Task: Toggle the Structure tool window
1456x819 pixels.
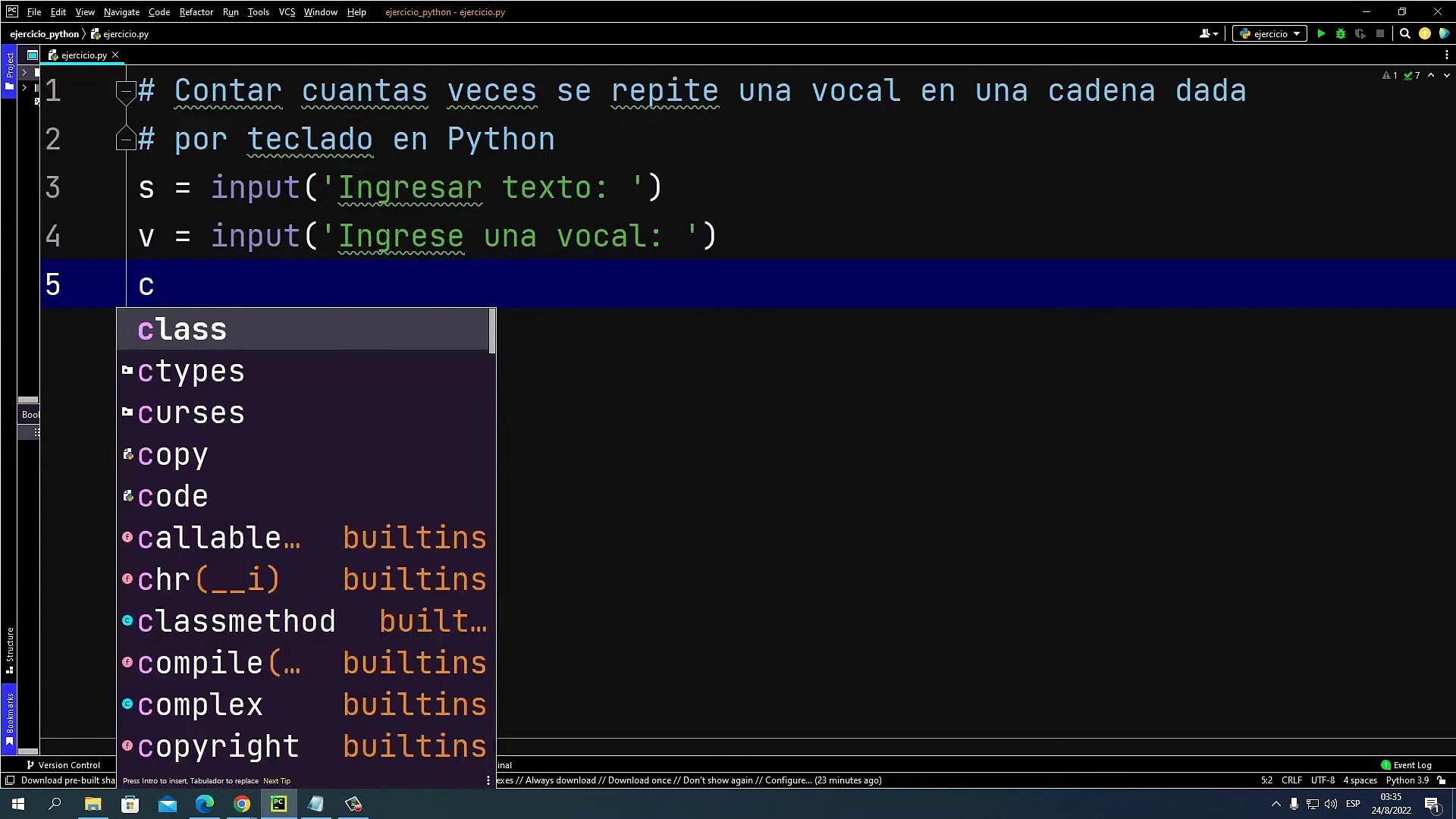Action: pyautogui.click(x=9, y=650)
